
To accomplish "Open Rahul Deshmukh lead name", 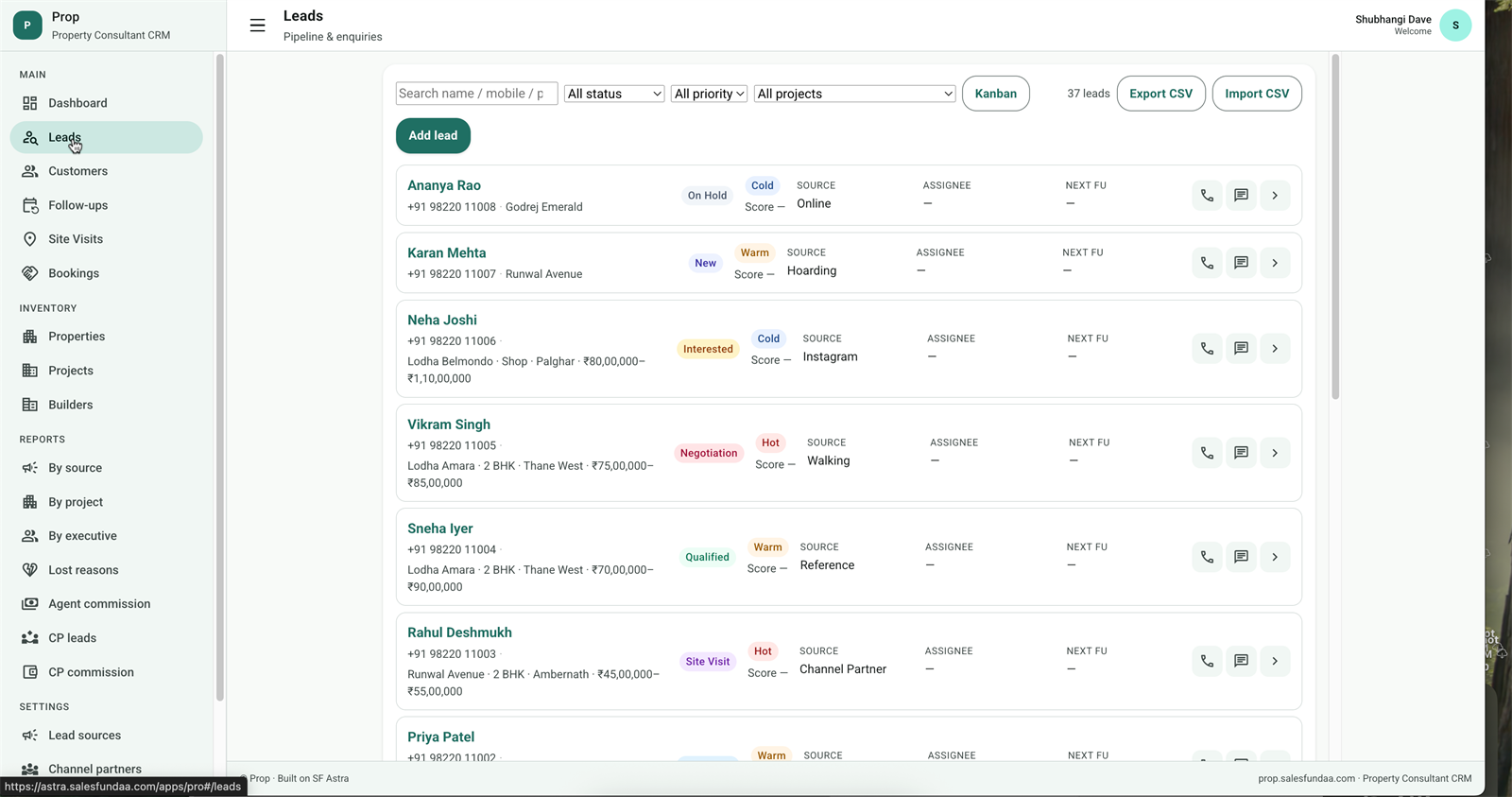I will click(459, 632).
